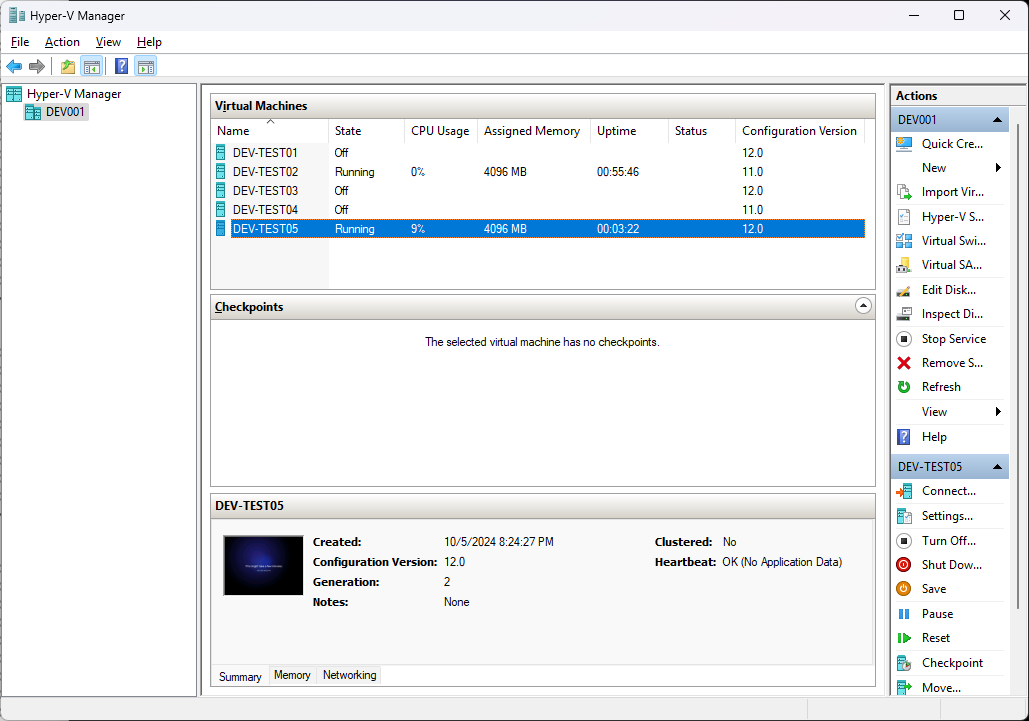
Task: Click Stop Service icon
Action: [x=904, y=339]
